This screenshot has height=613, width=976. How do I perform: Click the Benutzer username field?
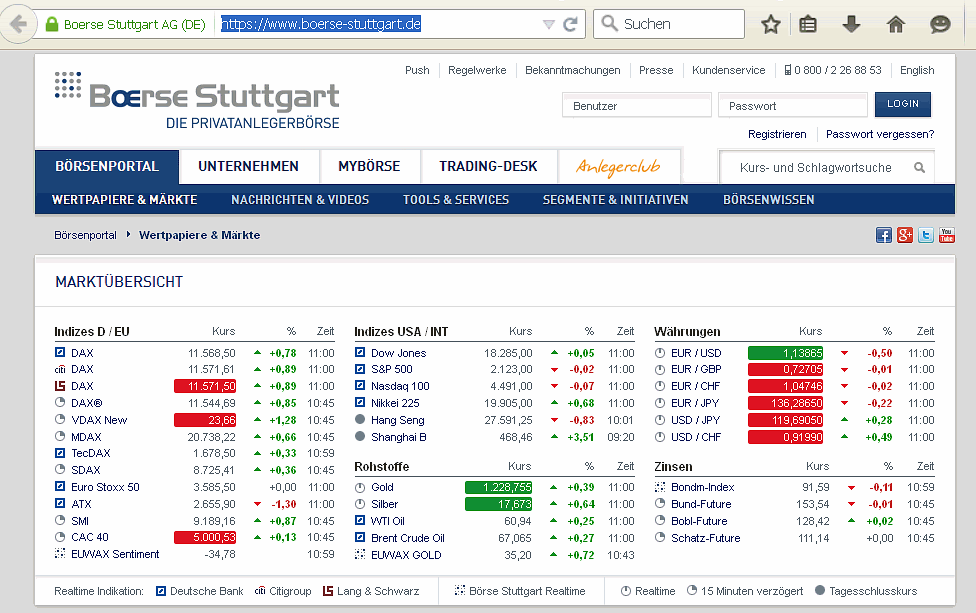coord(637,105)
